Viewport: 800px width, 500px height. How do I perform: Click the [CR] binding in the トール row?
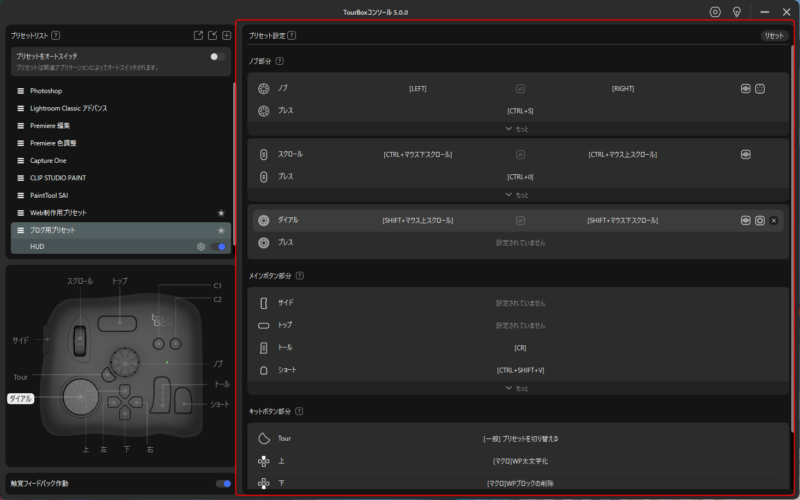[520, 348]
